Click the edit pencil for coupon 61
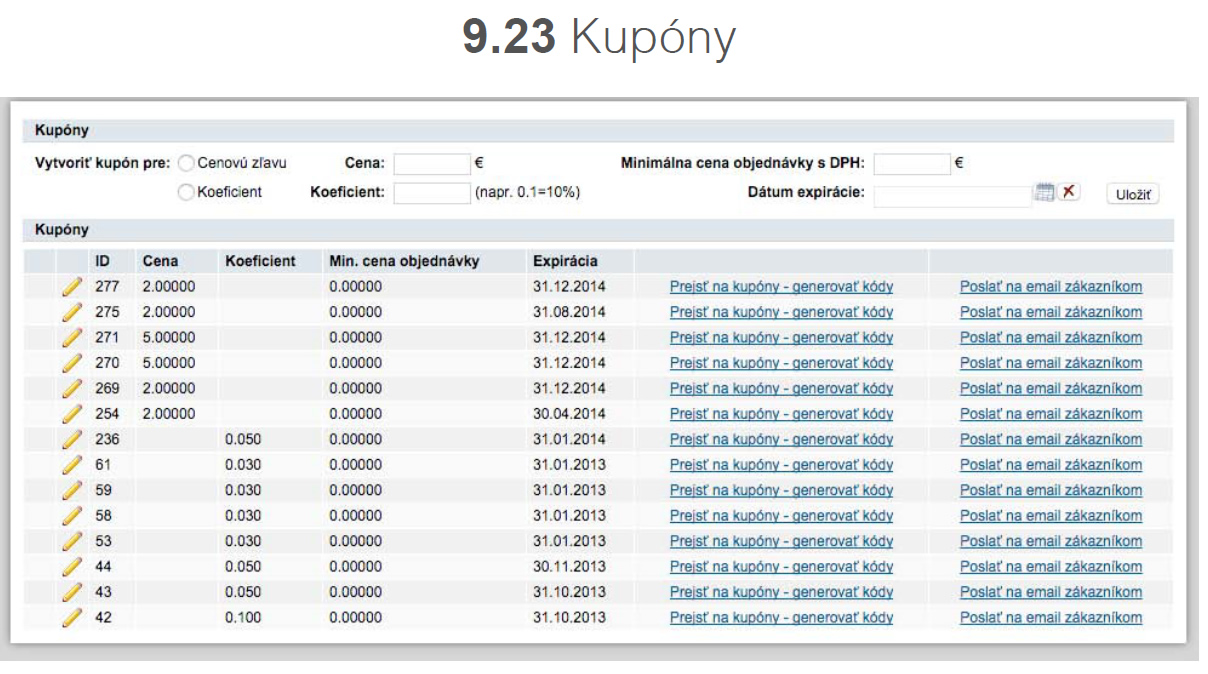The height and width of the screenshot is (674, 1208). (71, 465)
